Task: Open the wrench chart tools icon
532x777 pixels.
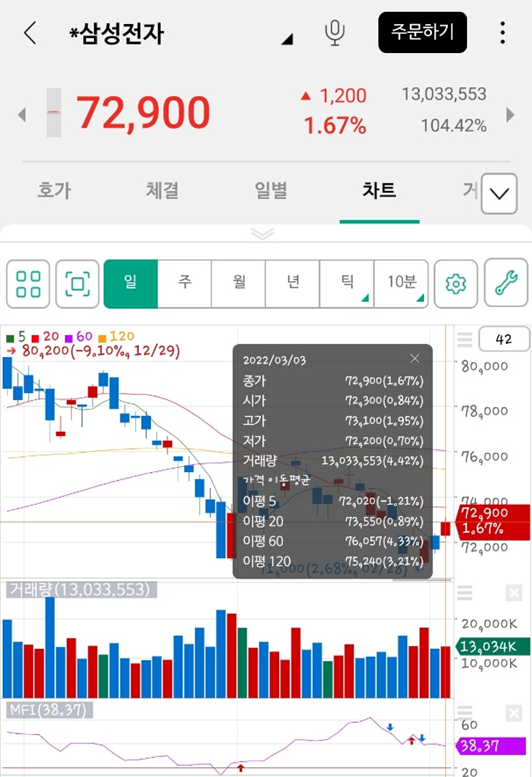Action: coord(506,283)
